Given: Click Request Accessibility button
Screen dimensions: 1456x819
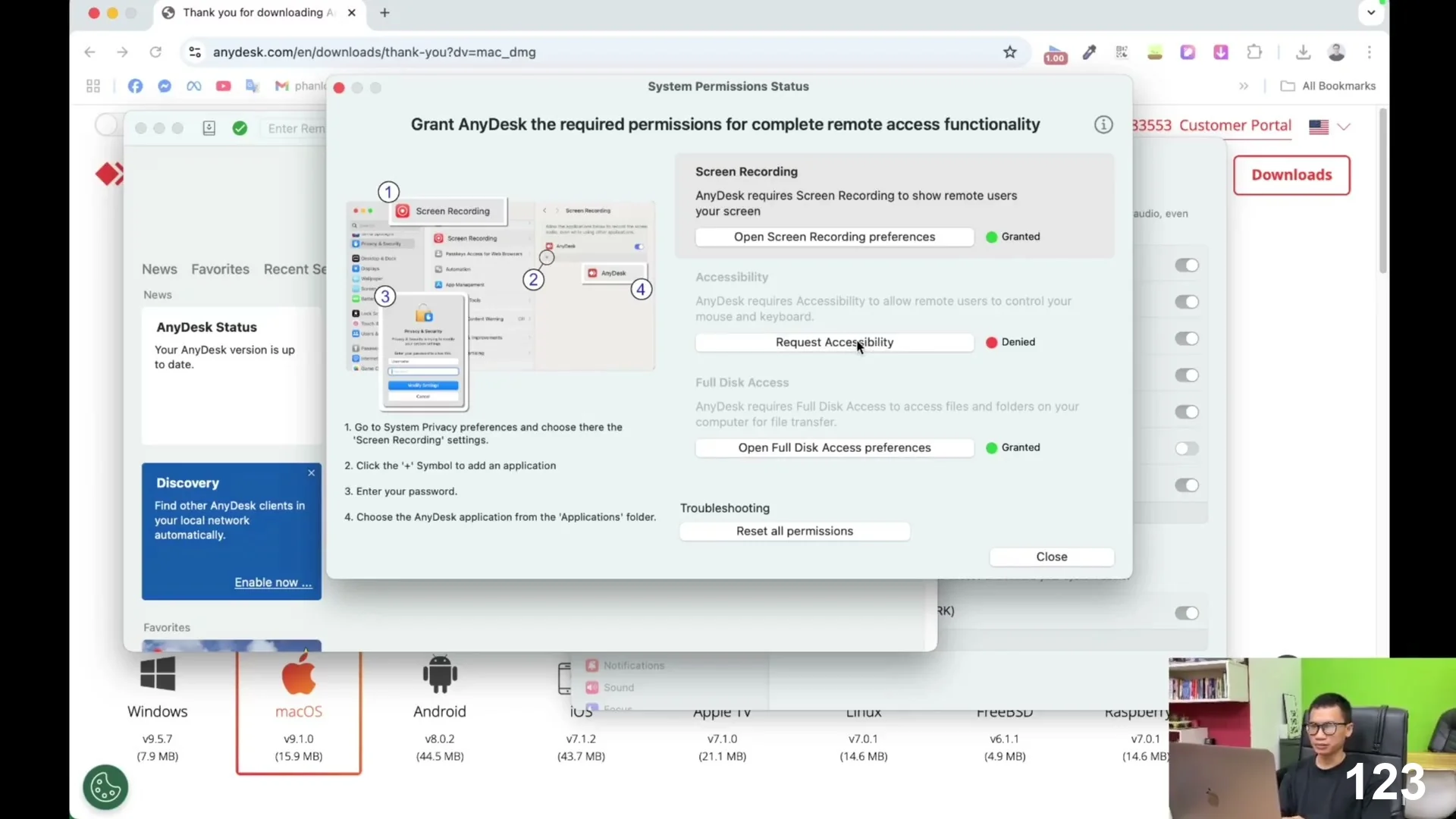Looking at the screenshot, I should pyautogui.click(x=834, y=342).
